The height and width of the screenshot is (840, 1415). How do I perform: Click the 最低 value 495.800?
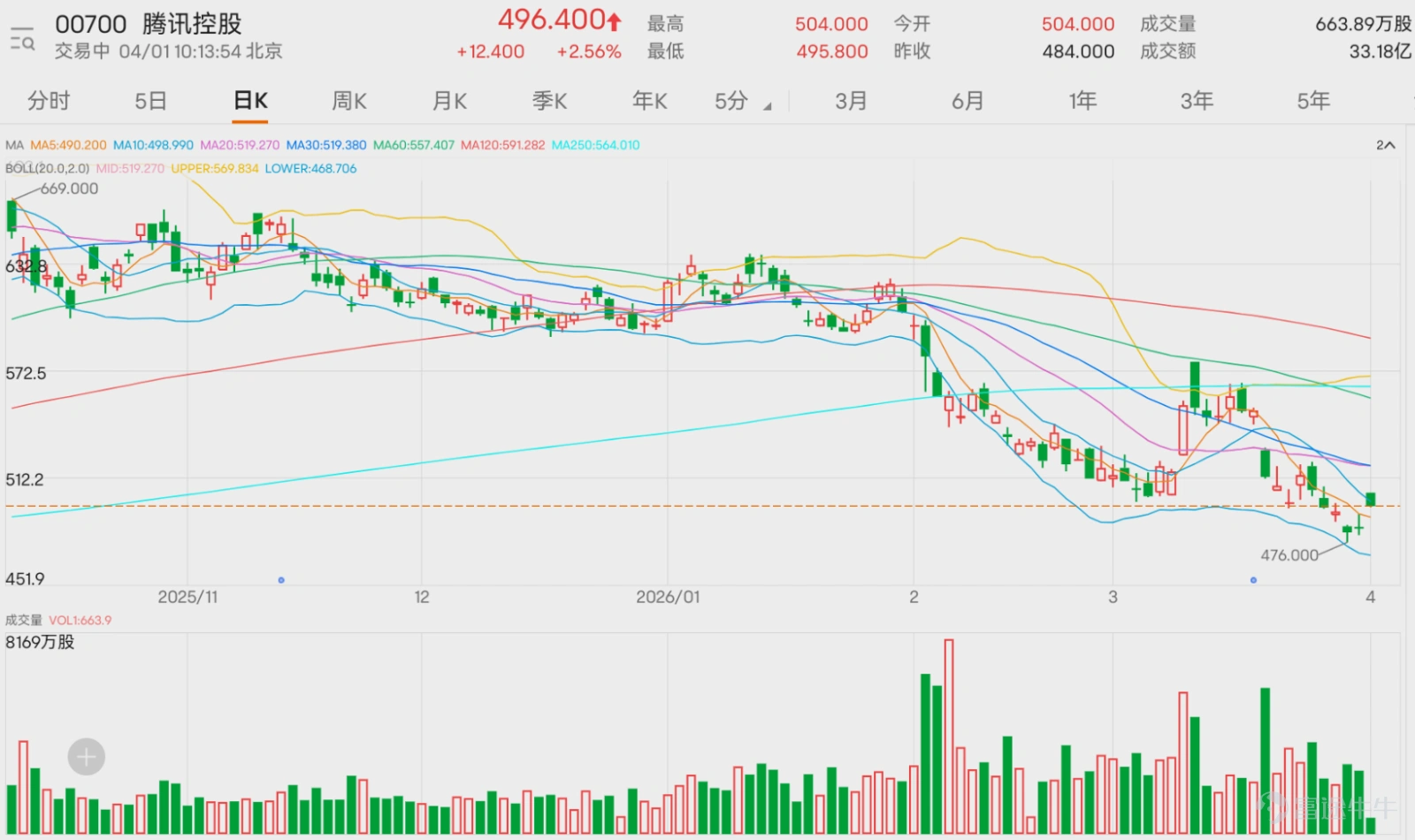[832, 51]
